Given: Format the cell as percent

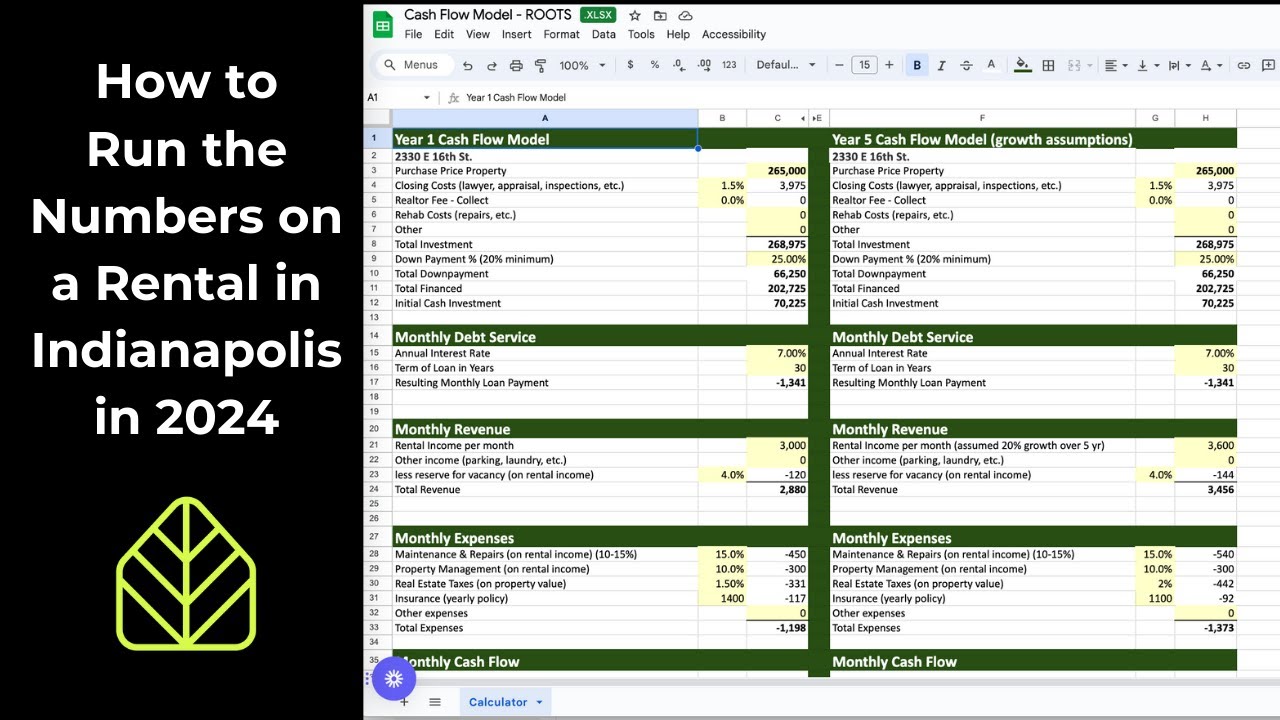Looking at the screenshot, I should (655, 65).
